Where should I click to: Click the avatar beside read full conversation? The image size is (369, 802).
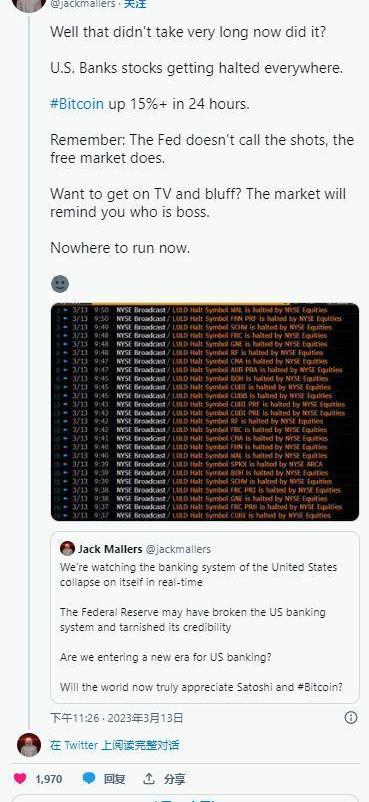[x=29, y=745]
